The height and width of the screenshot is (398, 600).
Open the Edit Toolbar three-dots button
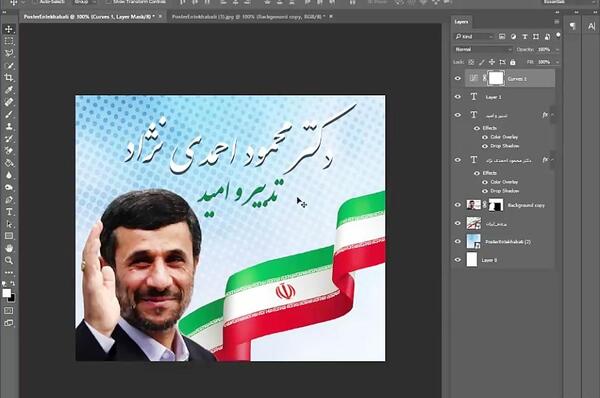9,272
